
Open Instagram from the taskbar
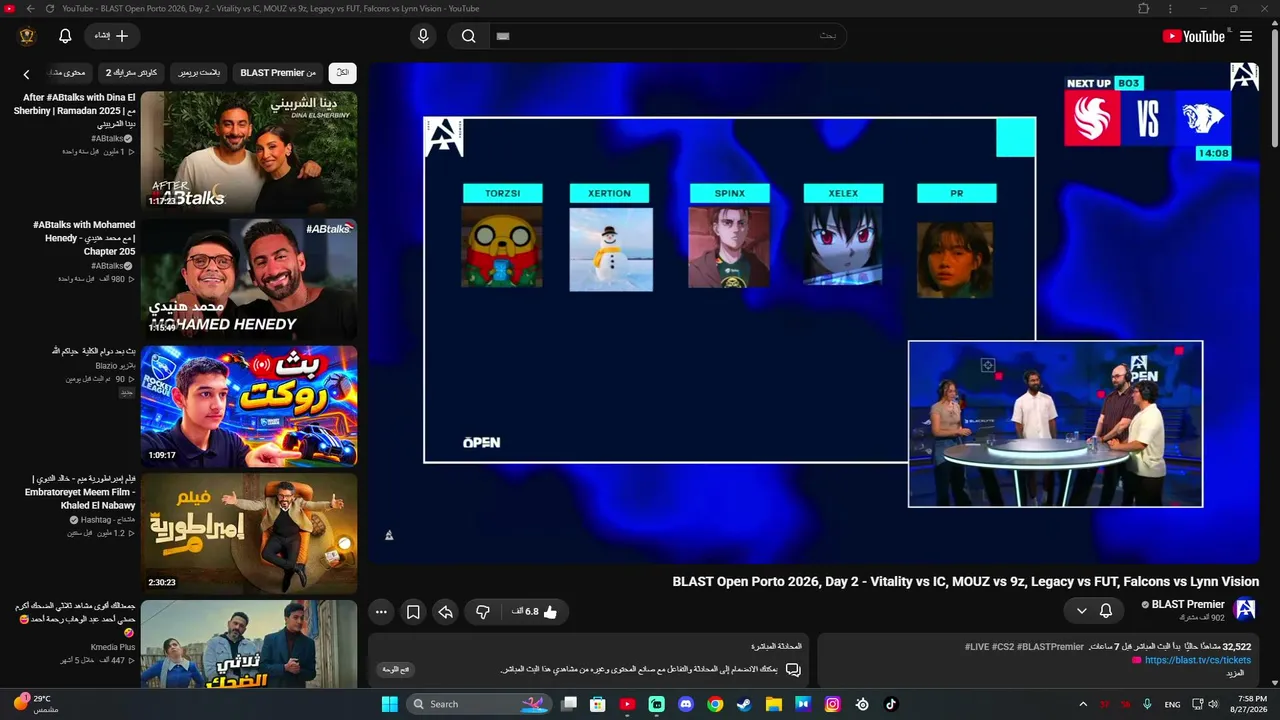pos(832,704)
